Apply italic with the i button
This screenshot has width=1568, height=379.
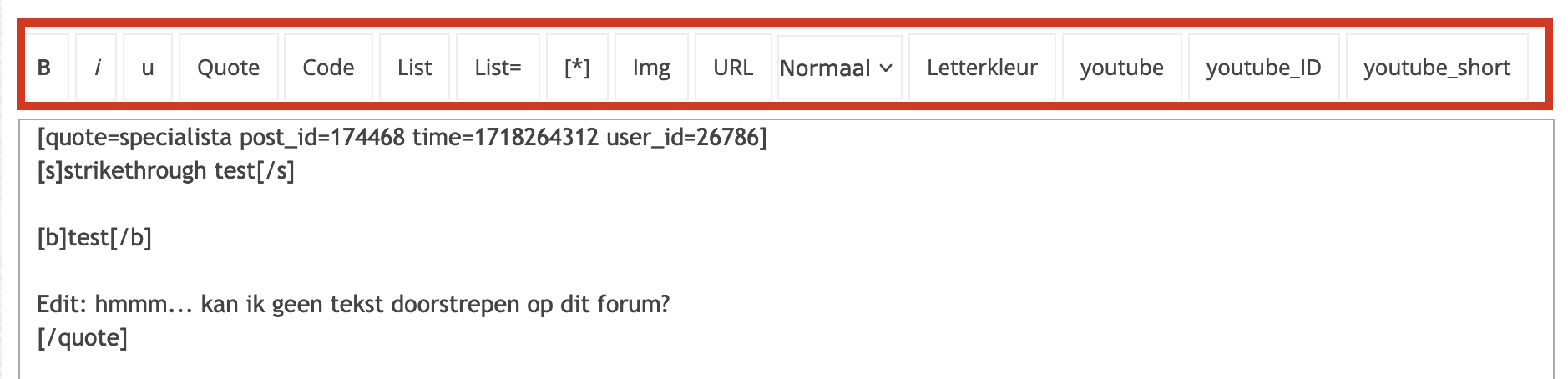tap(97, 67)
